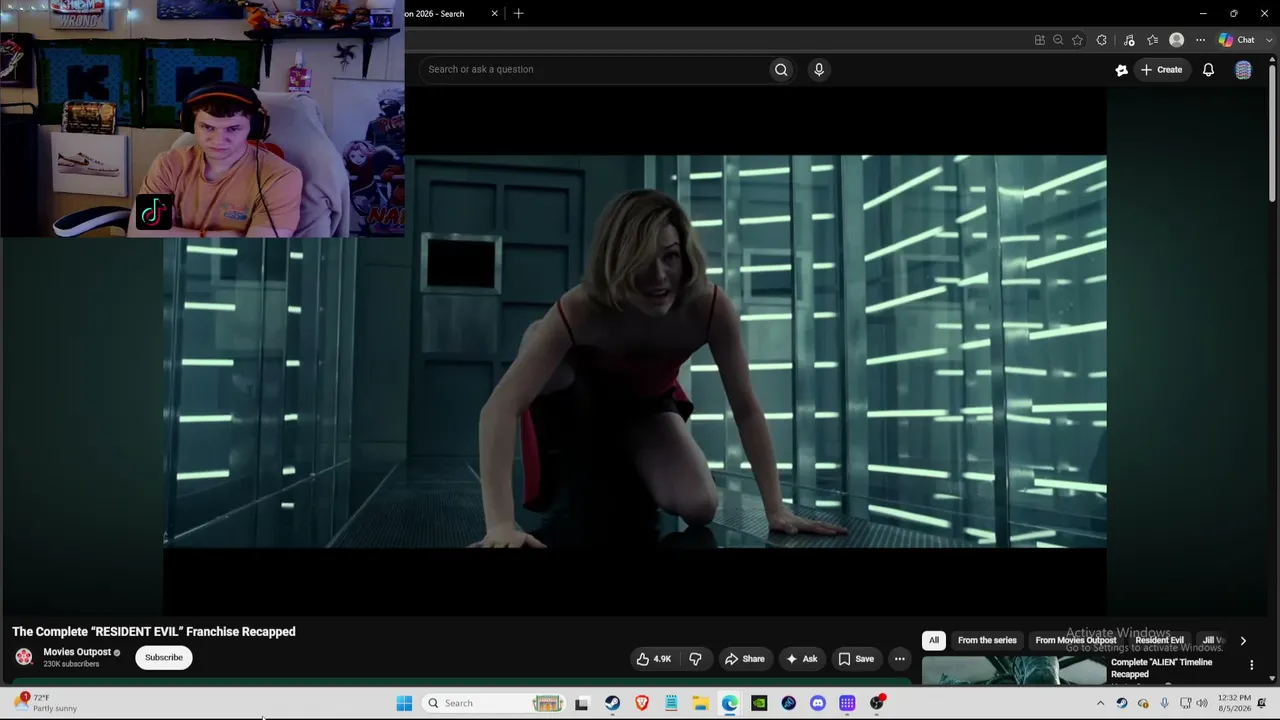This screenshot has height=720, width=1280.
Task: Switch to Microsoft Edge in the taskbar
Action: pos(730,703)
